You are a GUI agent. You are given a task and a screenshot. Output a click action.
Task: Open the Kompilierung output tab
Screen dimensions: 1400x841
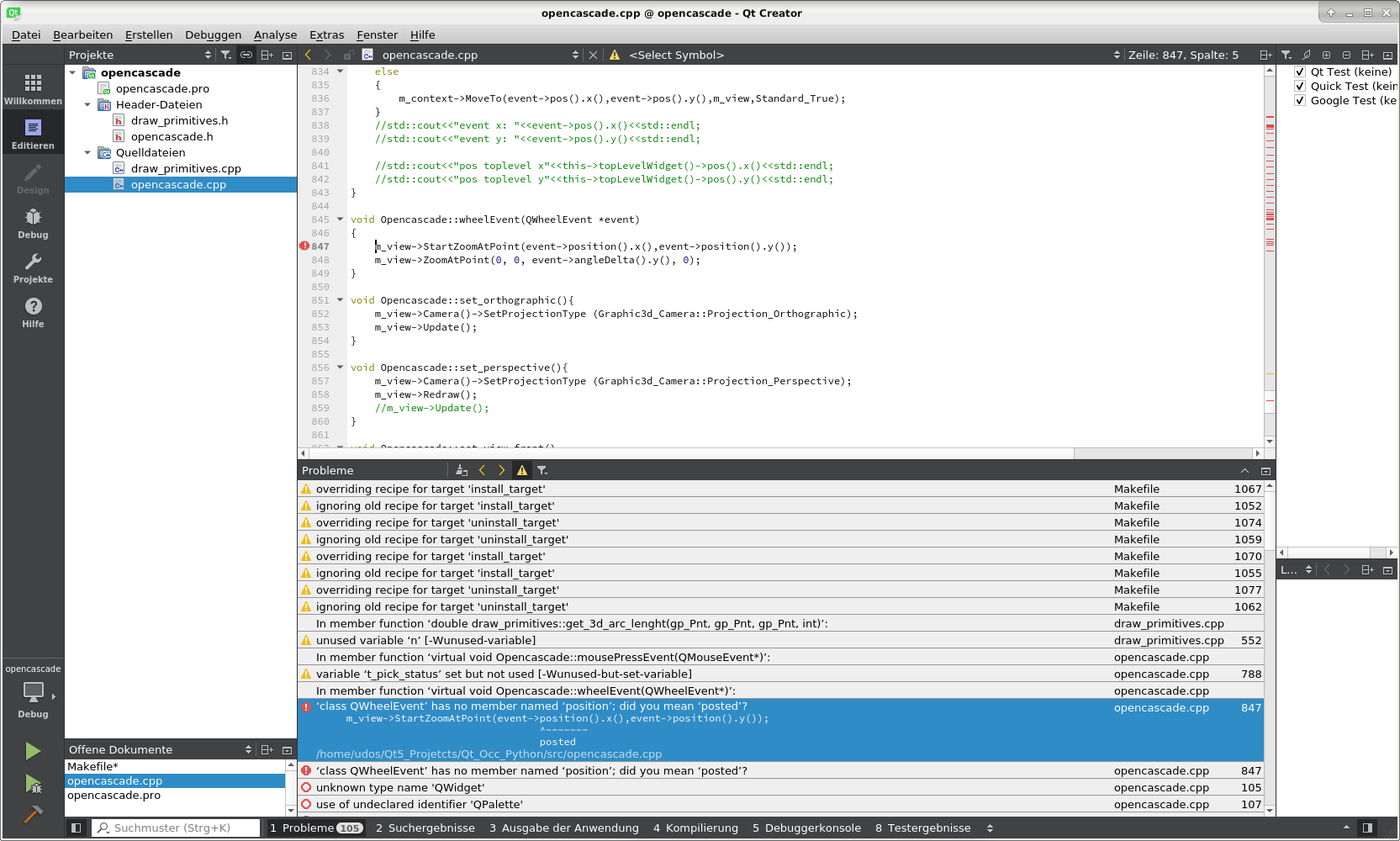[695, 828]
